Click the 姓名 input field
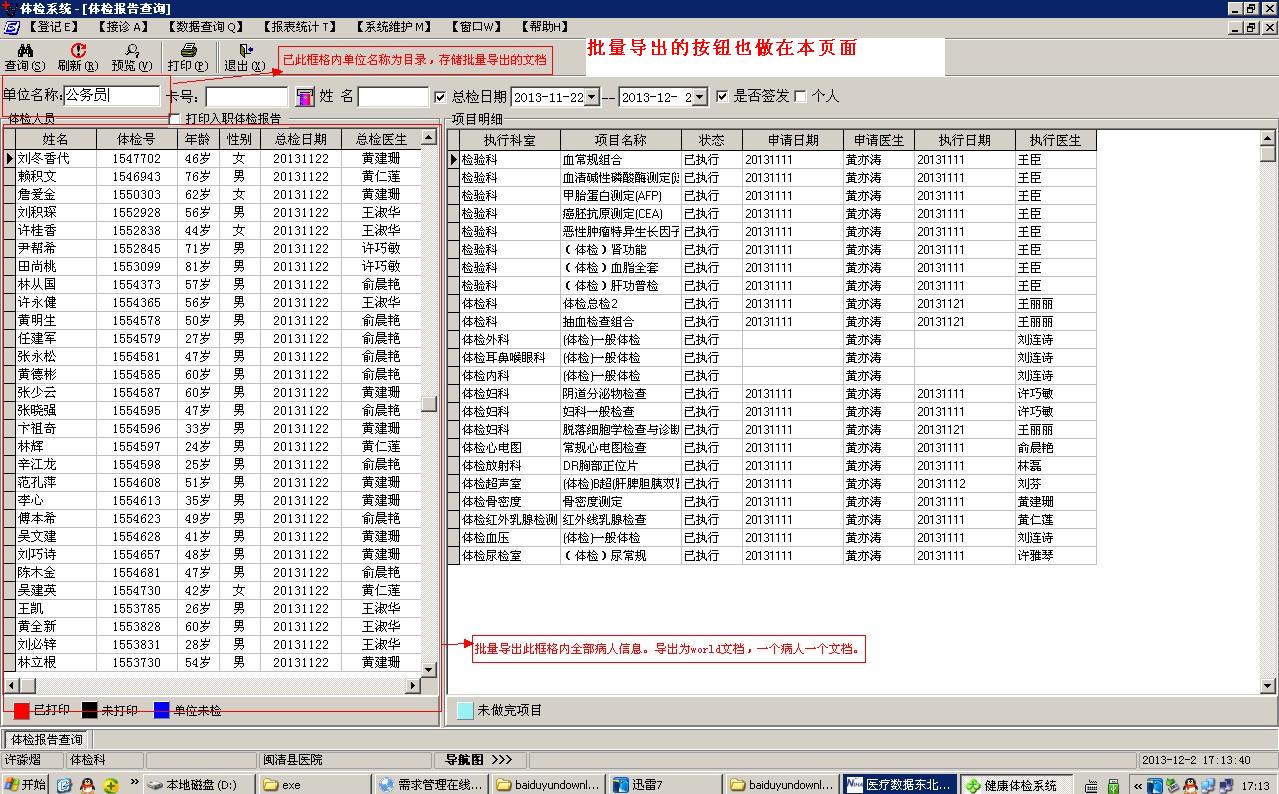 coord(393,97)
